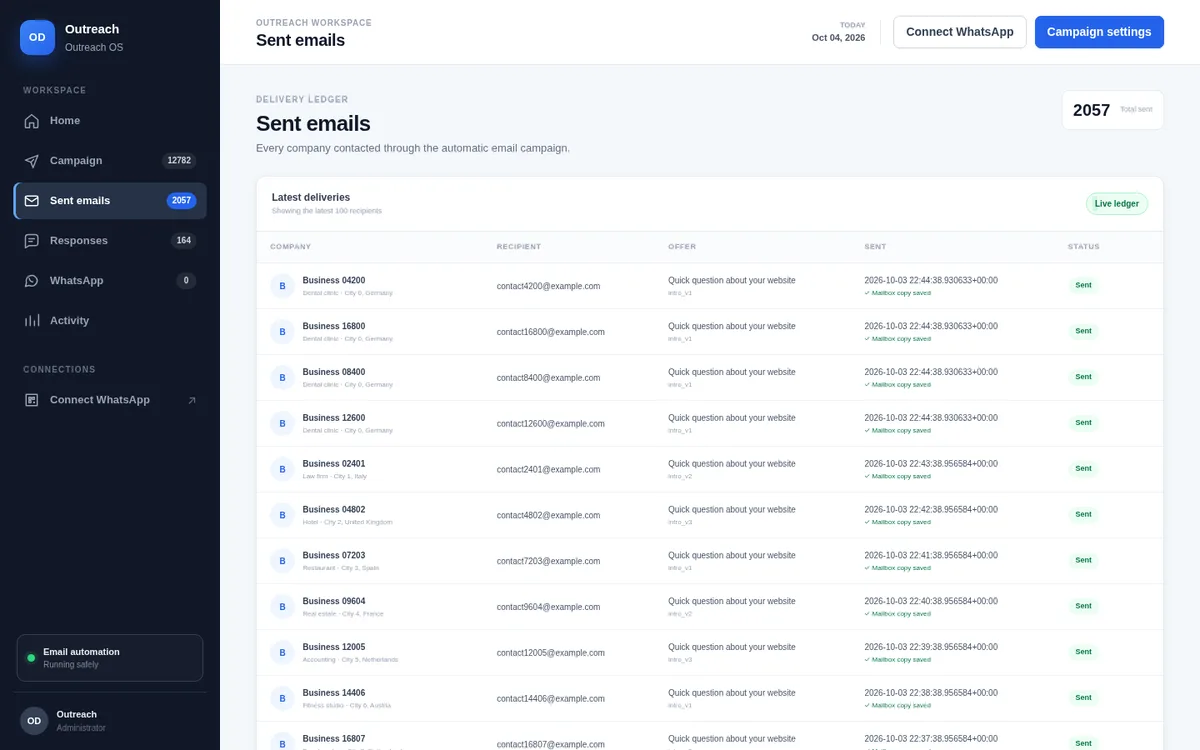Click the OD Outreach logo badge
This screenshot has width=1200, height=750.
(37, 37)
